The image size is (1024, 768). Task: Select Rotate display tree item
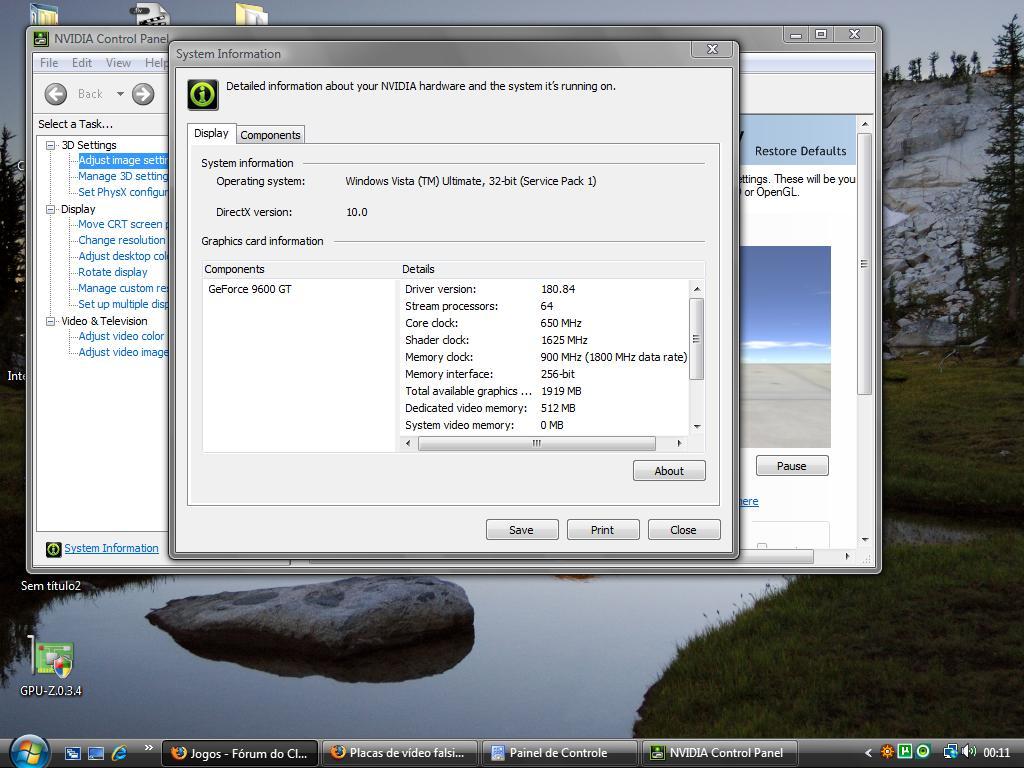tap(113, 272)
